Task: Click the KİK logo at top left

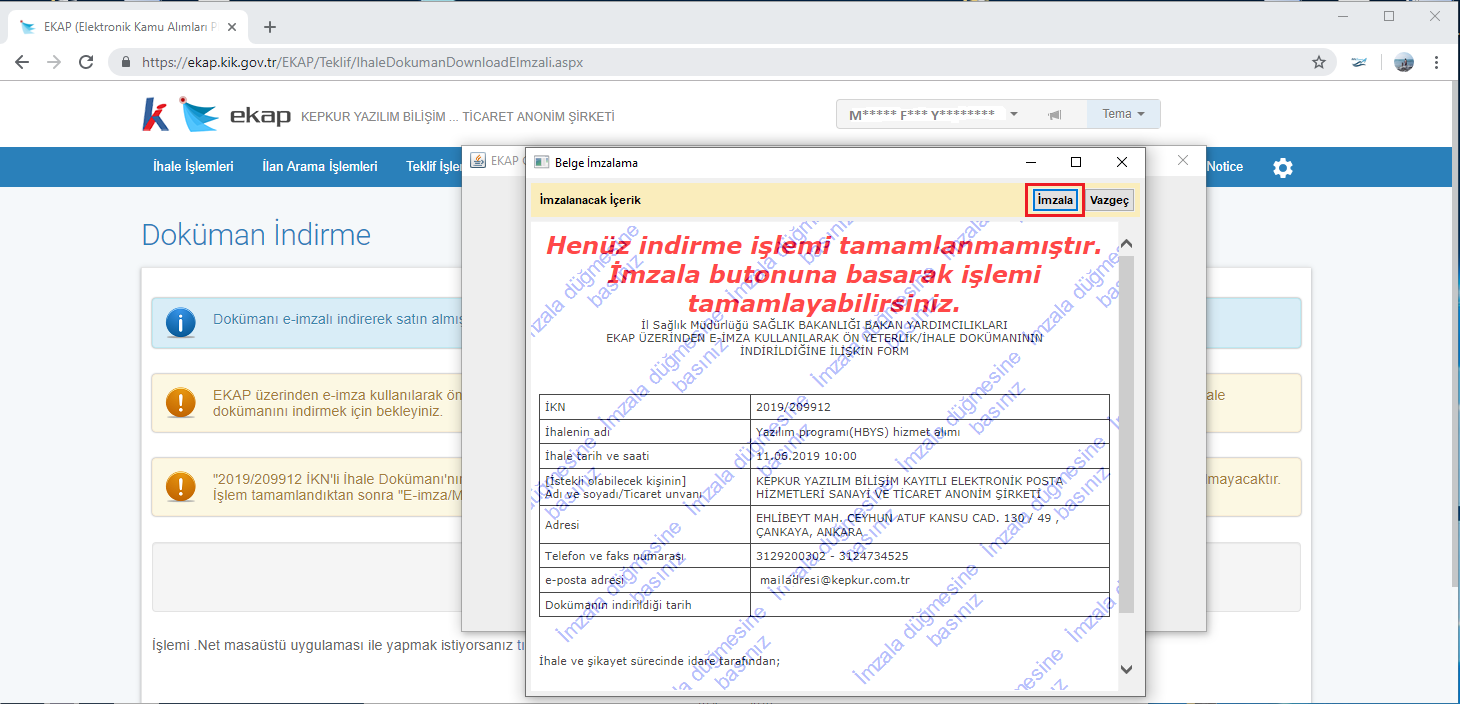Action: tap(156, 115)
